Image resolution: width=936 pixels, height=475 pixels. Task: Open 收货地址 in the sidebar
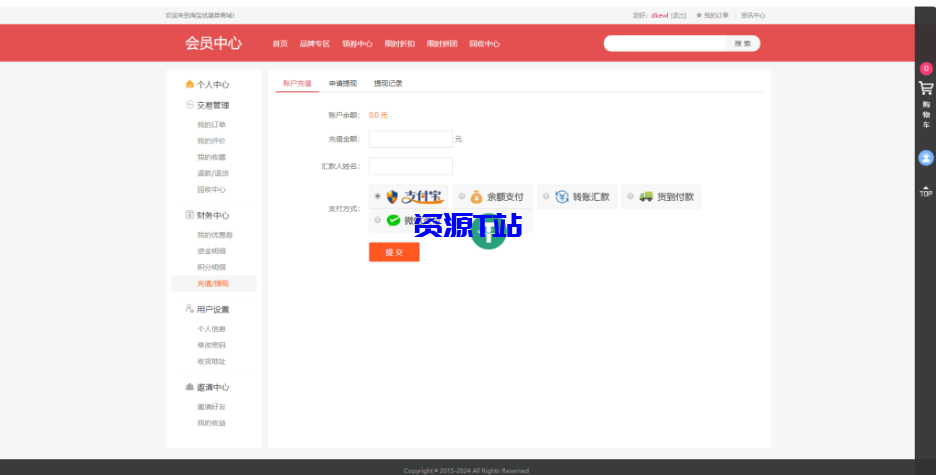click(x=211, y=361)
